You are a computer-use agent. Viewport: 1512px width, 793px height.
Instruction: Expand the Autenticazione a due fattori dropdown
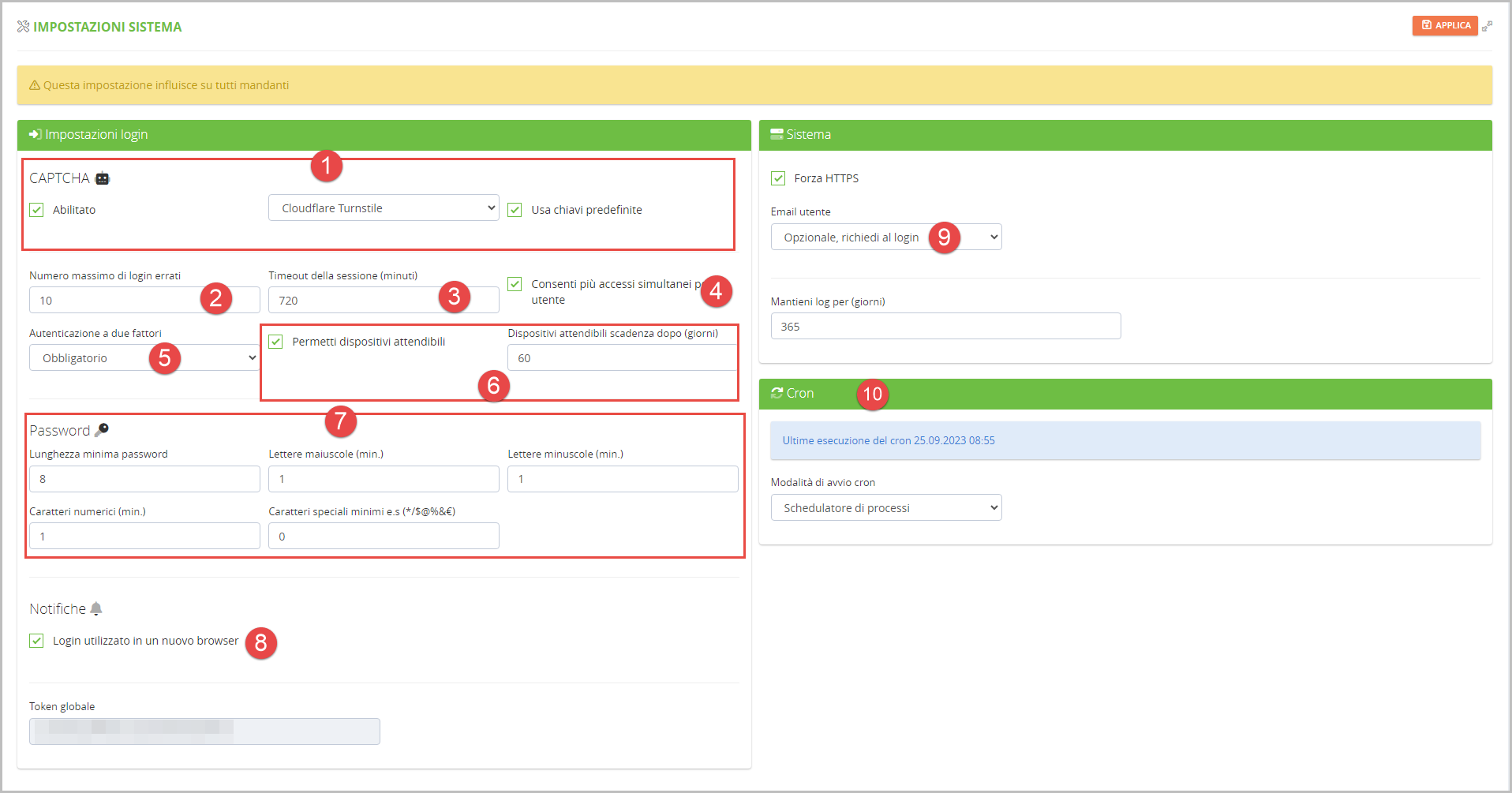click(x=144, y=358)
